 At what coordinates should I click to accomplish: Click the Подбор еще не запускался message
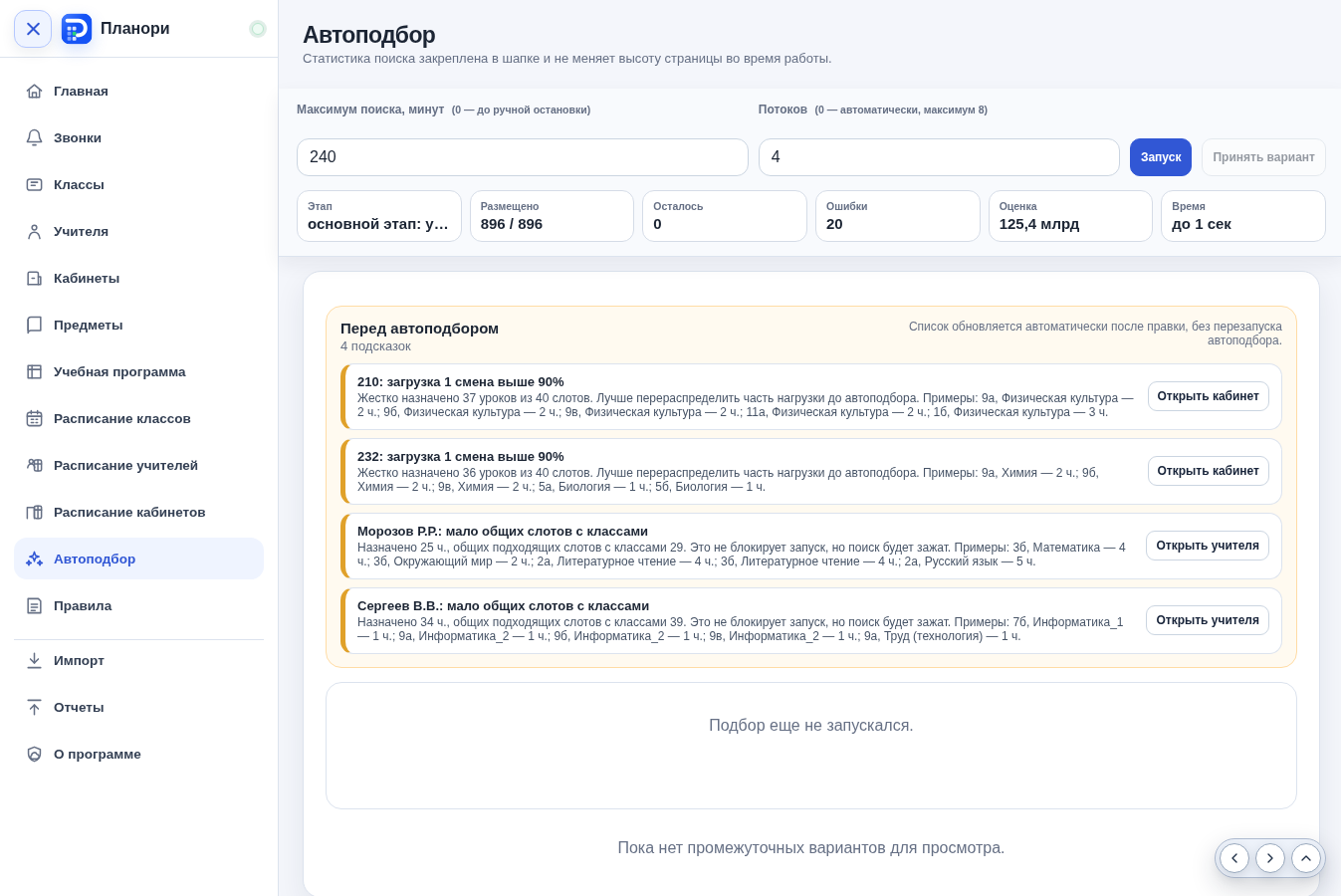[811, 726]
